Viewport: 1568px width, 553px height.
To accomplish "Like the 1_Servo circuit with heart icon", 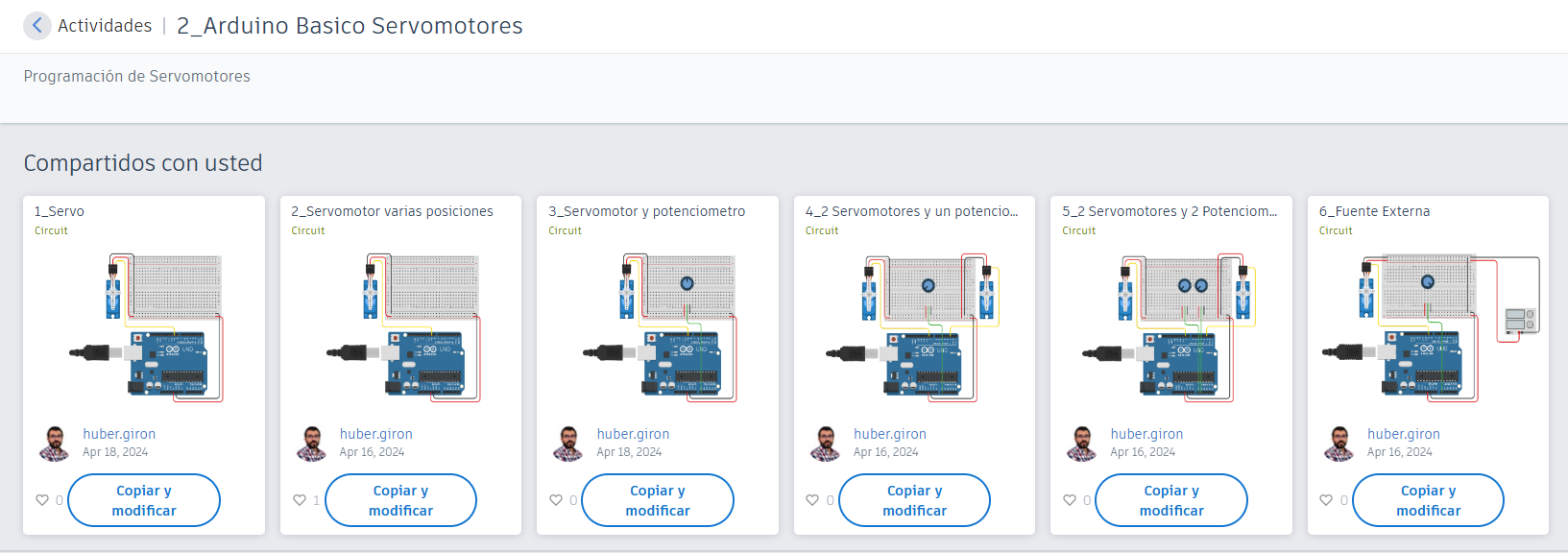I will coord(42,500).
